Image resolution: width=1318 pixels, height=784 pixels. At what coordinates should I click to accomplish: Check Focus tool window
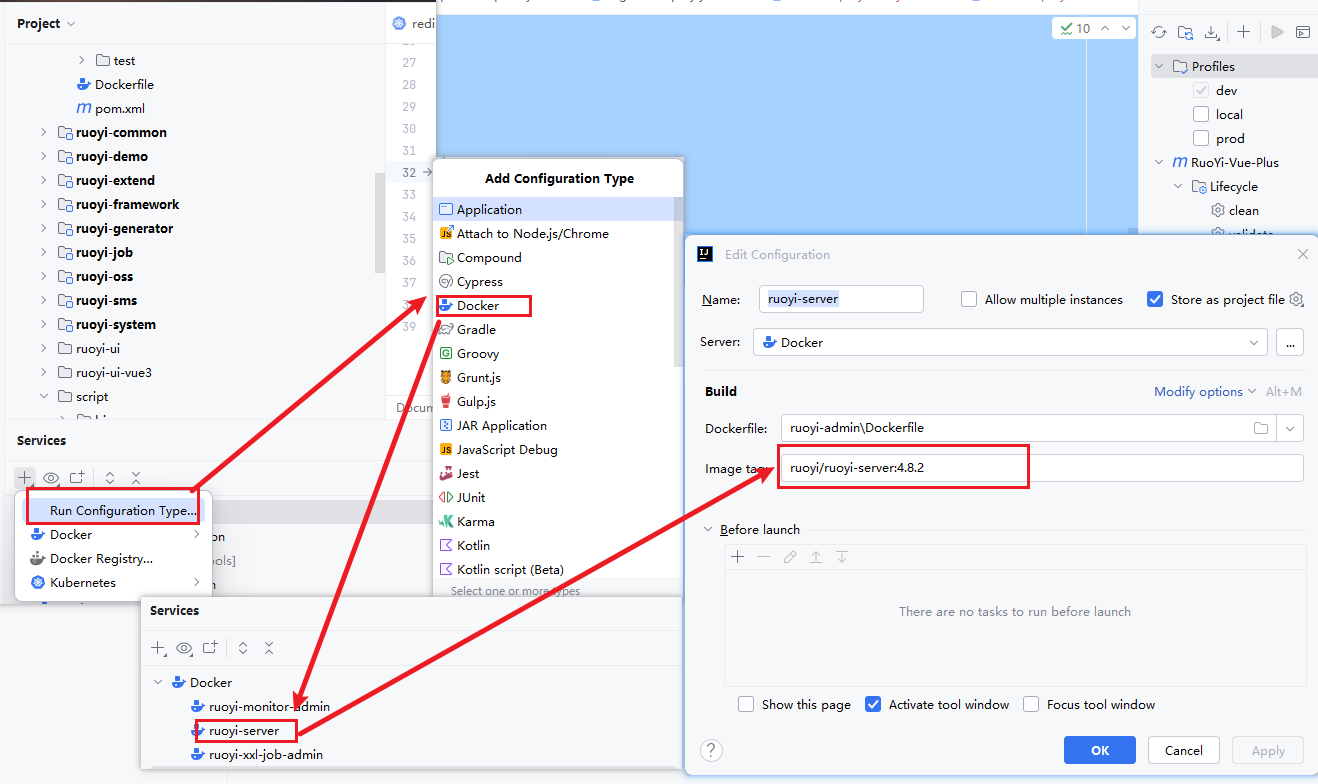1031,704
